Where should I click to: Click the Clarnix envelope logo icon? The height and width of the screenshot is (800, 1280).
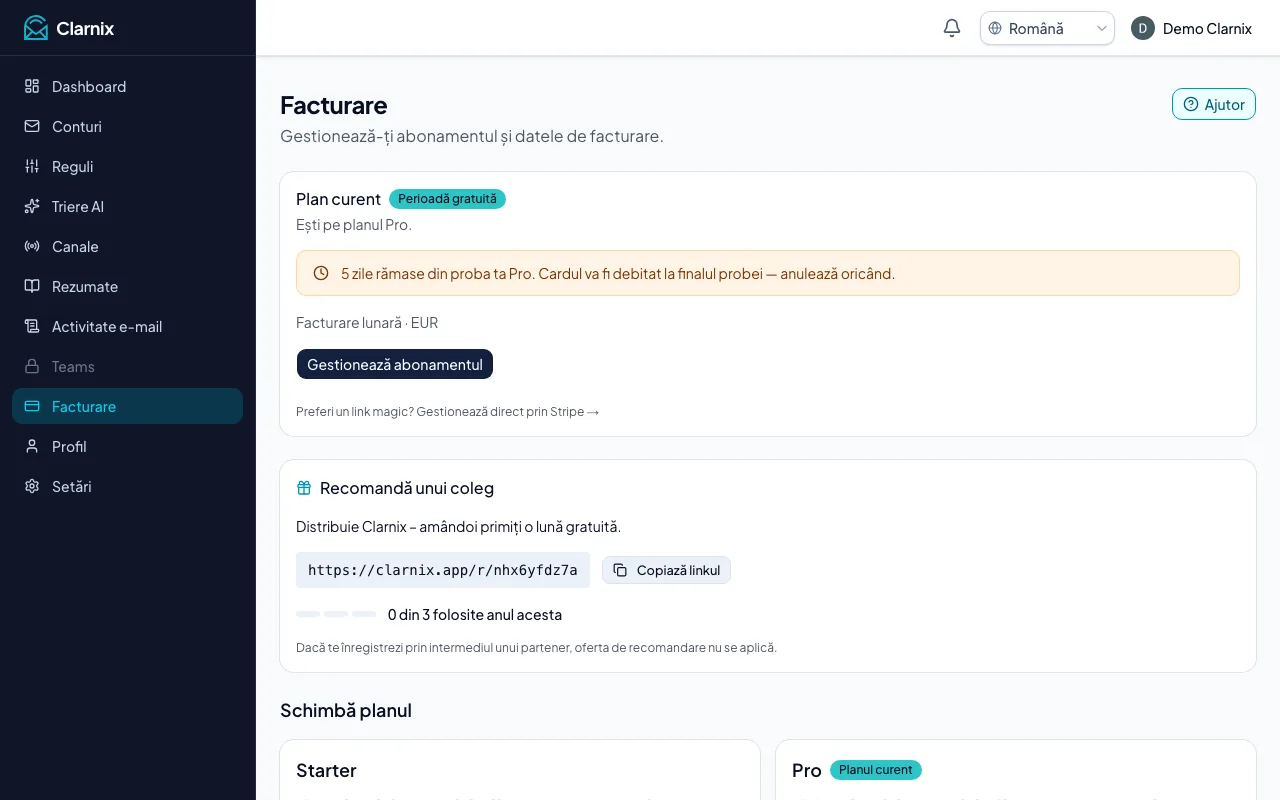(36, 28)
